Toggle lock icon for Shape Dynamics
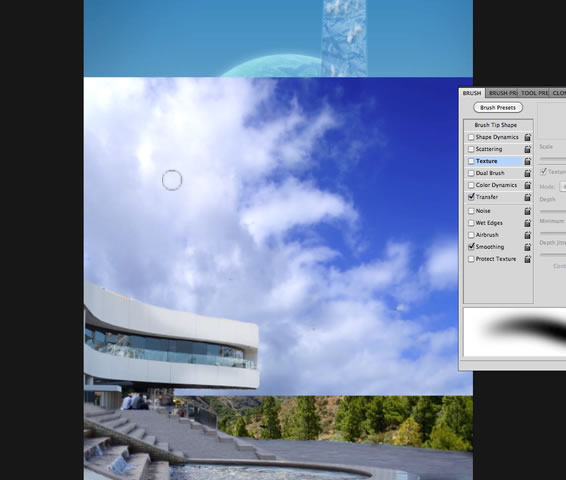 coord(527,137)
